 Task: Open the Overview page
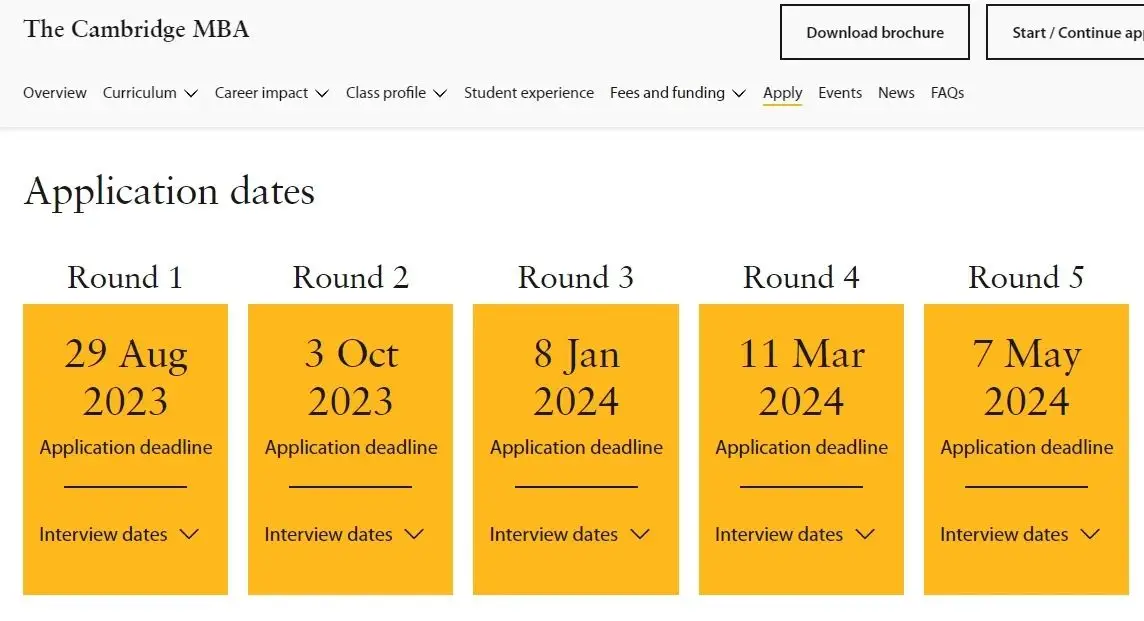click(55, 93)
